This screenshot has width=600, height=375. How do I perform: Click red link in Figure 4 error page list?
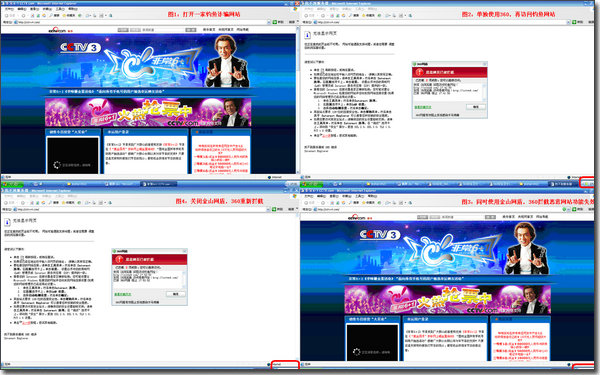[27, 323]
